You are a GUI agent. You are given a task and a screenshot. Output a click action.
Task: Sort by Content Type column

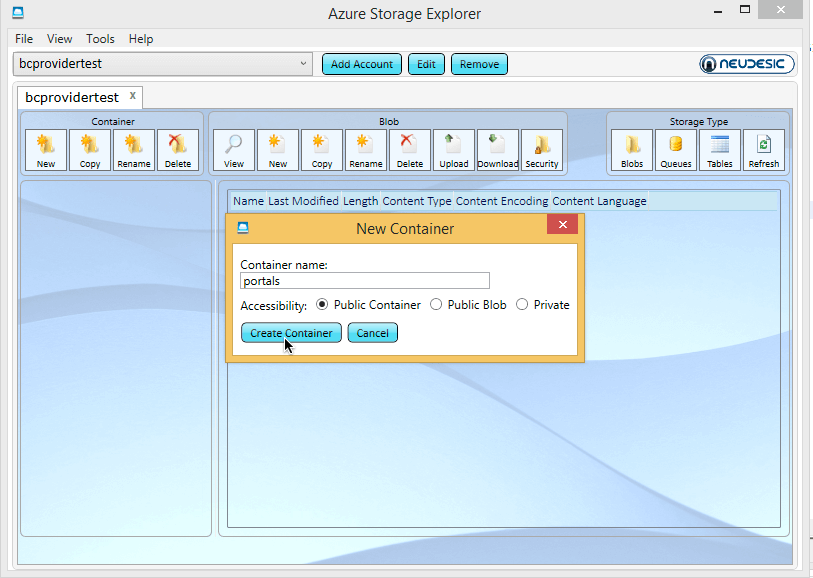click(417, 201)
